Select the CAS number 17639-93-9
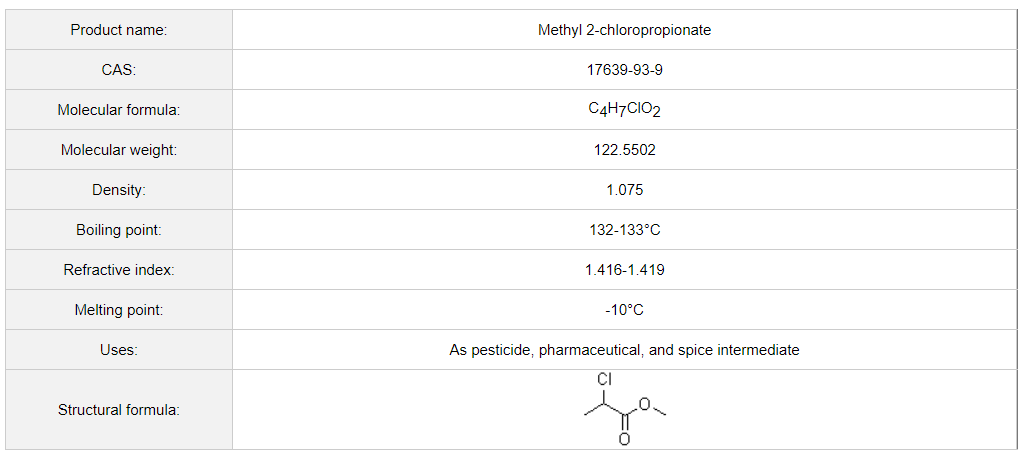Screen dimensions: 1024x456 (x=624, y=70)
